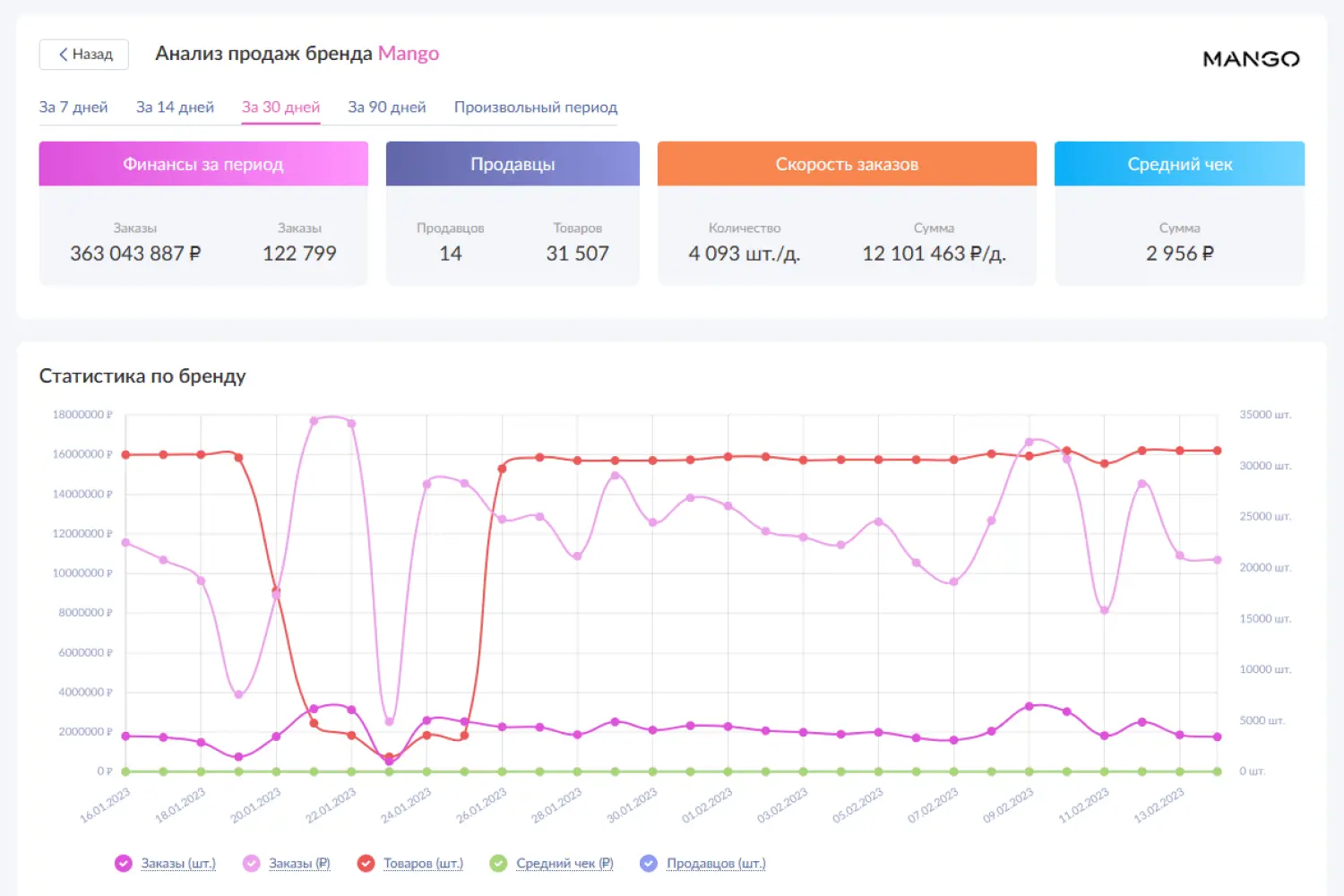Click the 26.01.2023 axis date label
The image size is (1344, 896).
[481, 805]
